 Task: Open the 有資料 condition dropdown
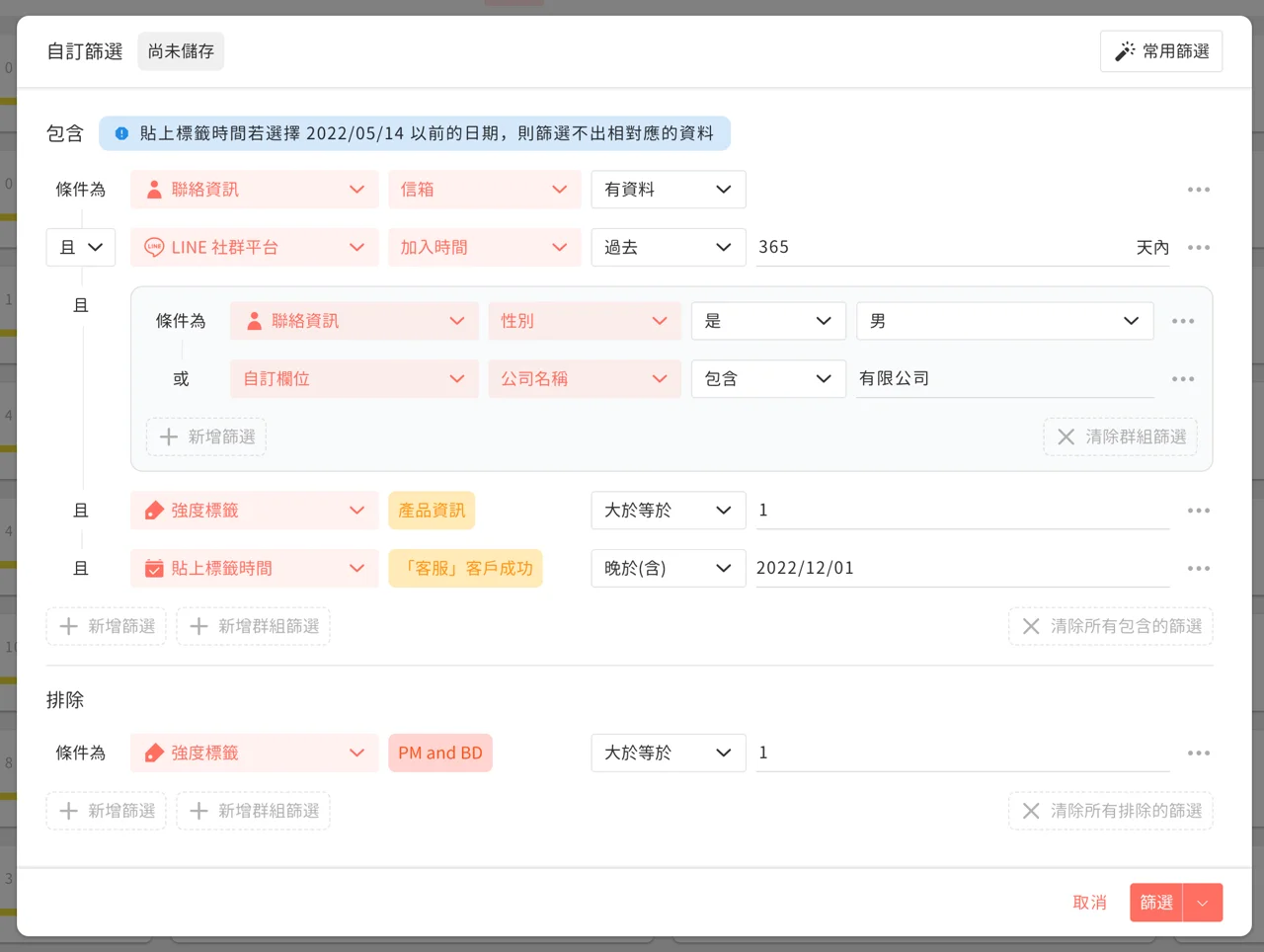[x=669, y=190]
